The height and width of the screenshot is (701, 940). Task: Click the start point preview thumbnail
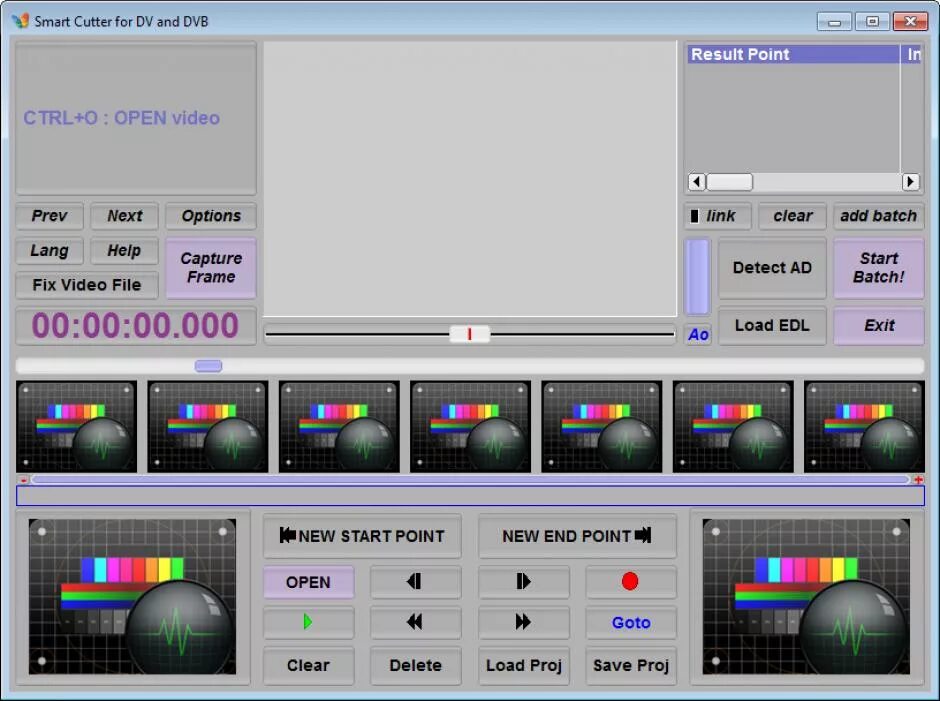(x=132, y=597)
